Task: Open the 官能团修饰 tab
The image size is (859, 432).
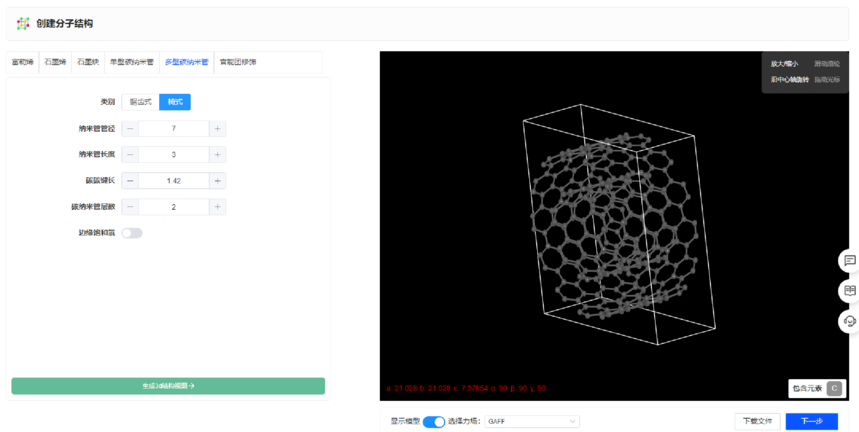Action: 237,62
